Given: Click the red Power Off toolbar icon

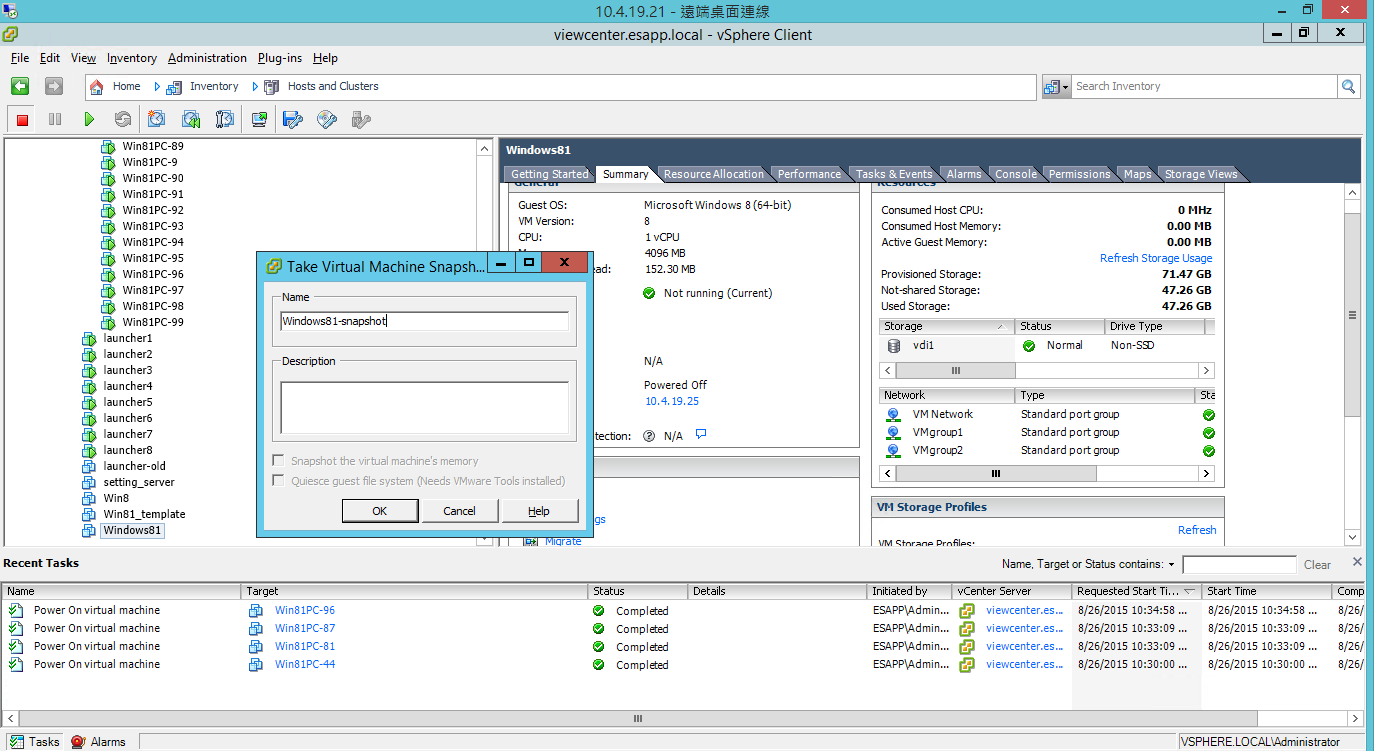Looking at the screenshot, I should tap(22, 120).
